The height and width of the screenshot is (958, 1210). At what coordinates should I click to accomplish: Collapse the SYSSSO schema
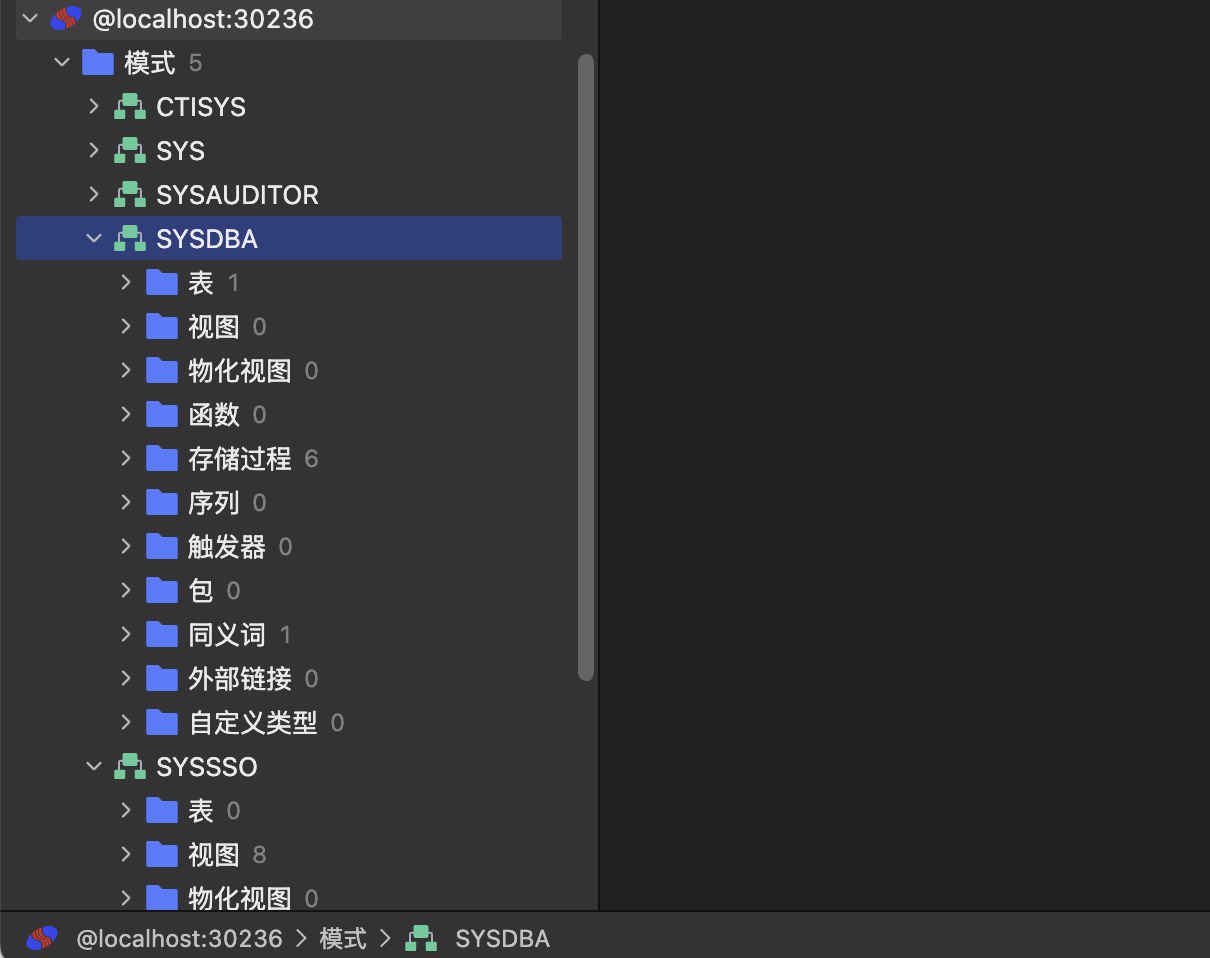94,767
